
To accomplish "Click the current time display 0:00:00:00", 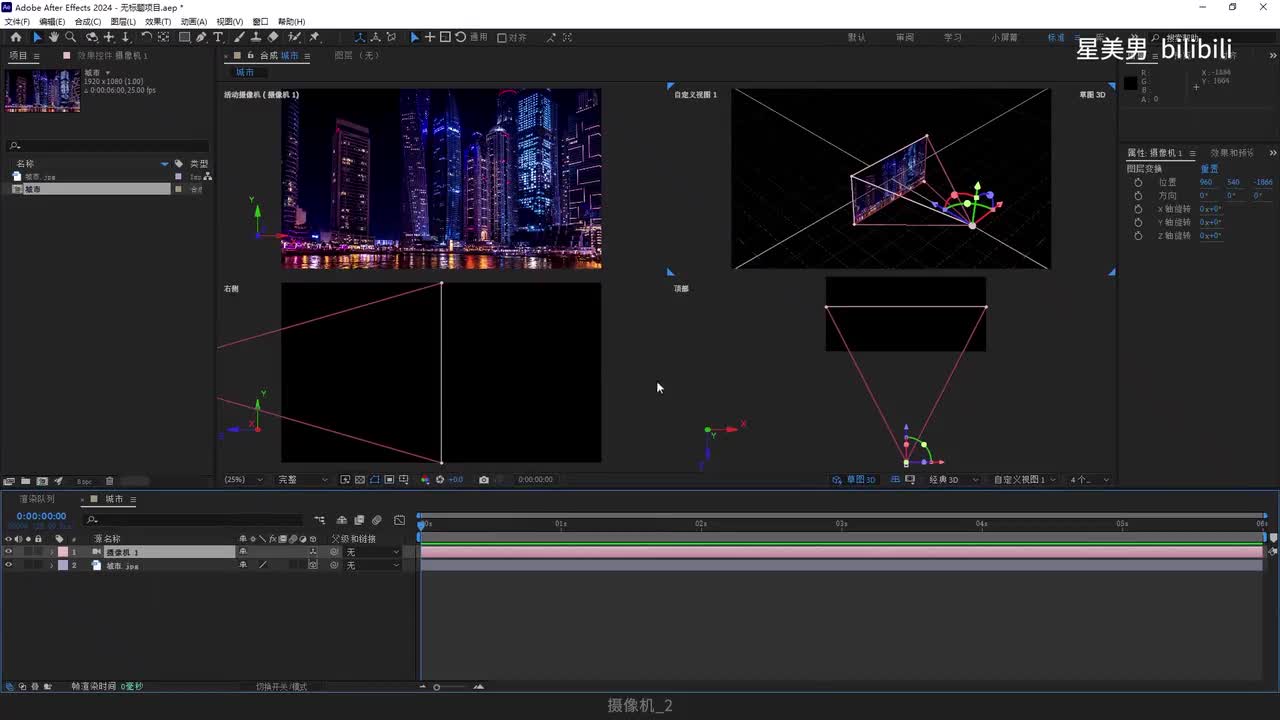I will coord(41,516).
